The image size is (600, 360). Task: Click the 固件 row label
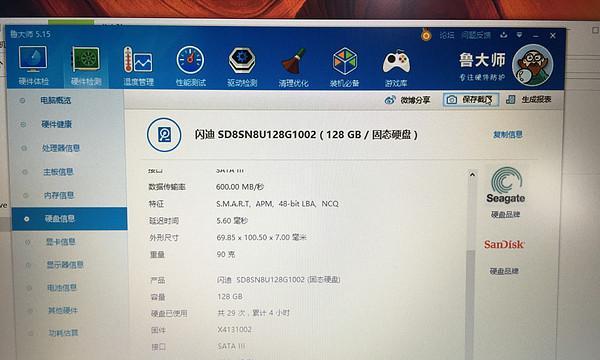click(x=158, y=330)
